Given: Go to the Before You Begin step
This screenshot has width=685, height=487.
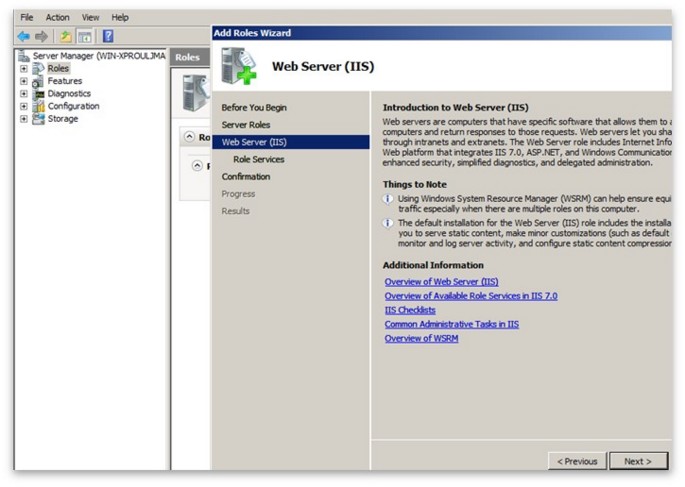Looking at the screenshot, I should pos(254,107).
